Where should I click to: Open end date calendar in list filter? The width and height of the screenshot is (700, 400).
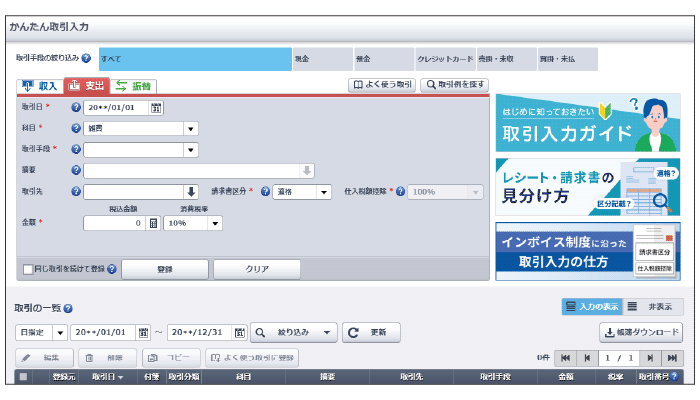click(x=240, y=332)
